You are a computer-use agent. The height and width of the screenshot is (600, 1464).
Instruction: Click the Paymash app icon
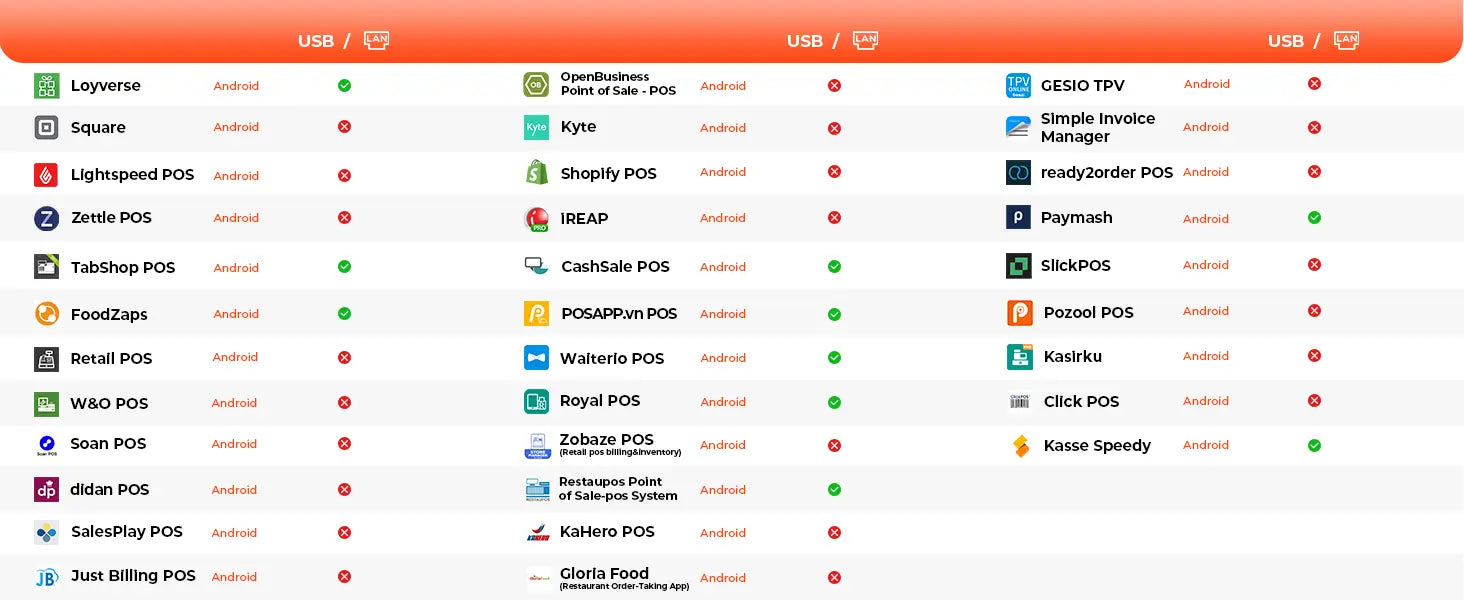(1018, 218)
